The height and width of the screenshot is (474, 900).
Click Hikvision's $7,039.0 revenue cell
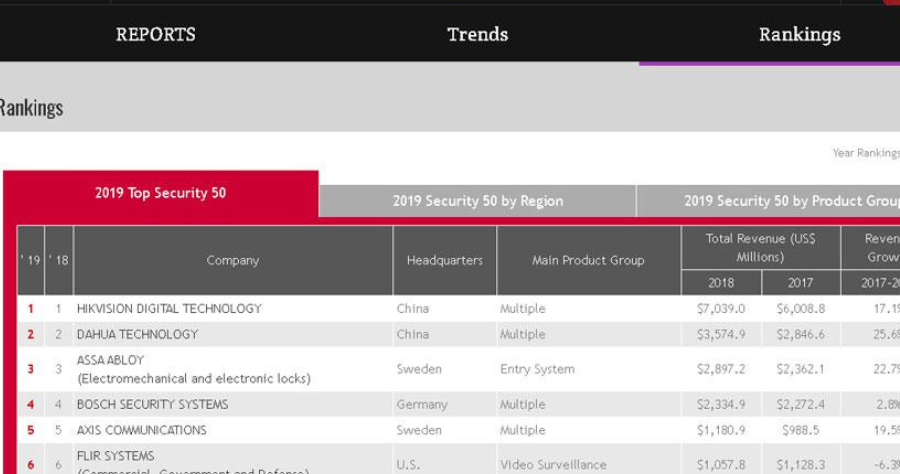tap(720, 309)
